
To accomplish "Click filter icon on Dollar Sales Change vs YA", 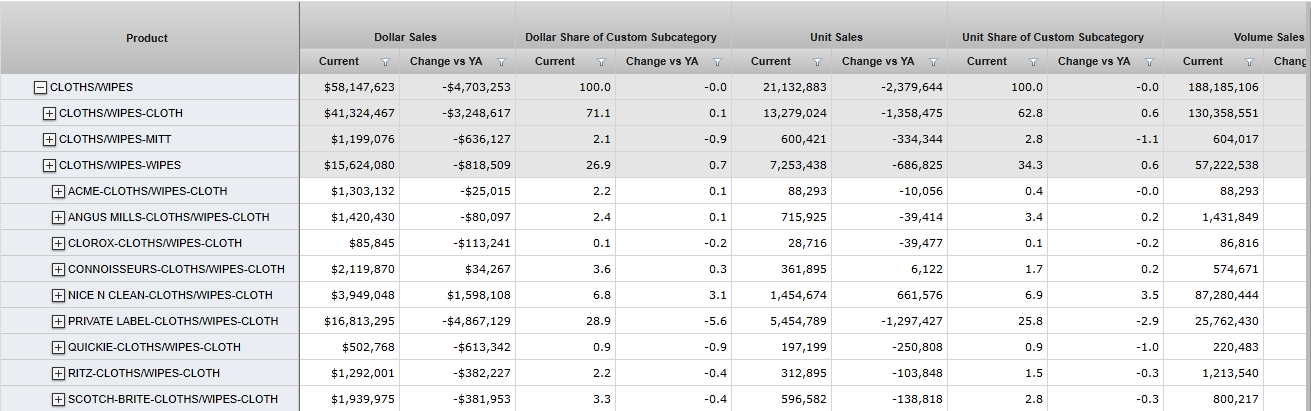I will 501,62.
